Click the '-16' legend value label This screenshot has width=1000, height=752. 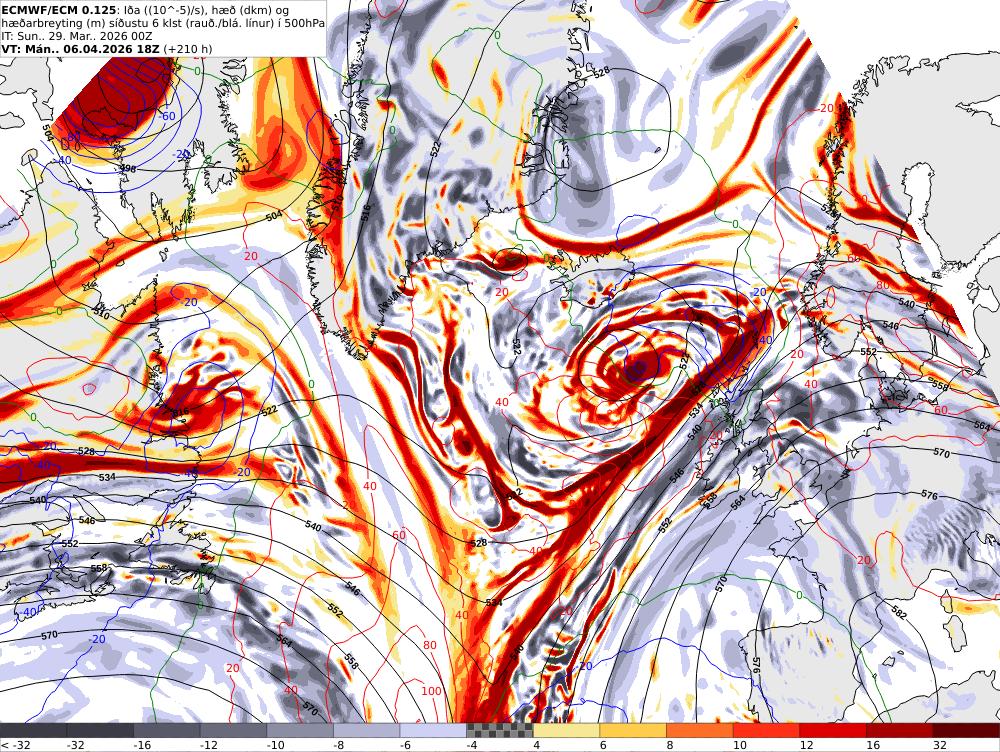pos(143,744)
